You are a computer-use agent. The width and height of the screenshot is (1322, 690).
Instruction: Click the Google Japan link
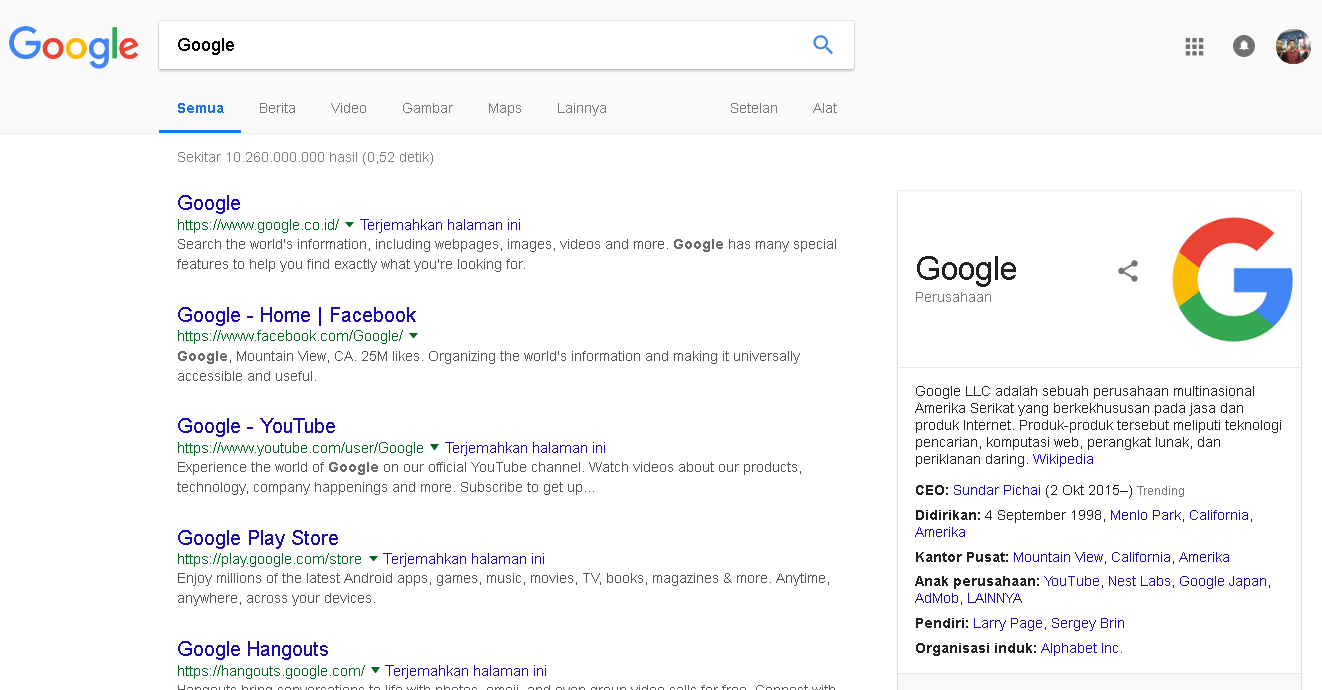point(1223,581)
